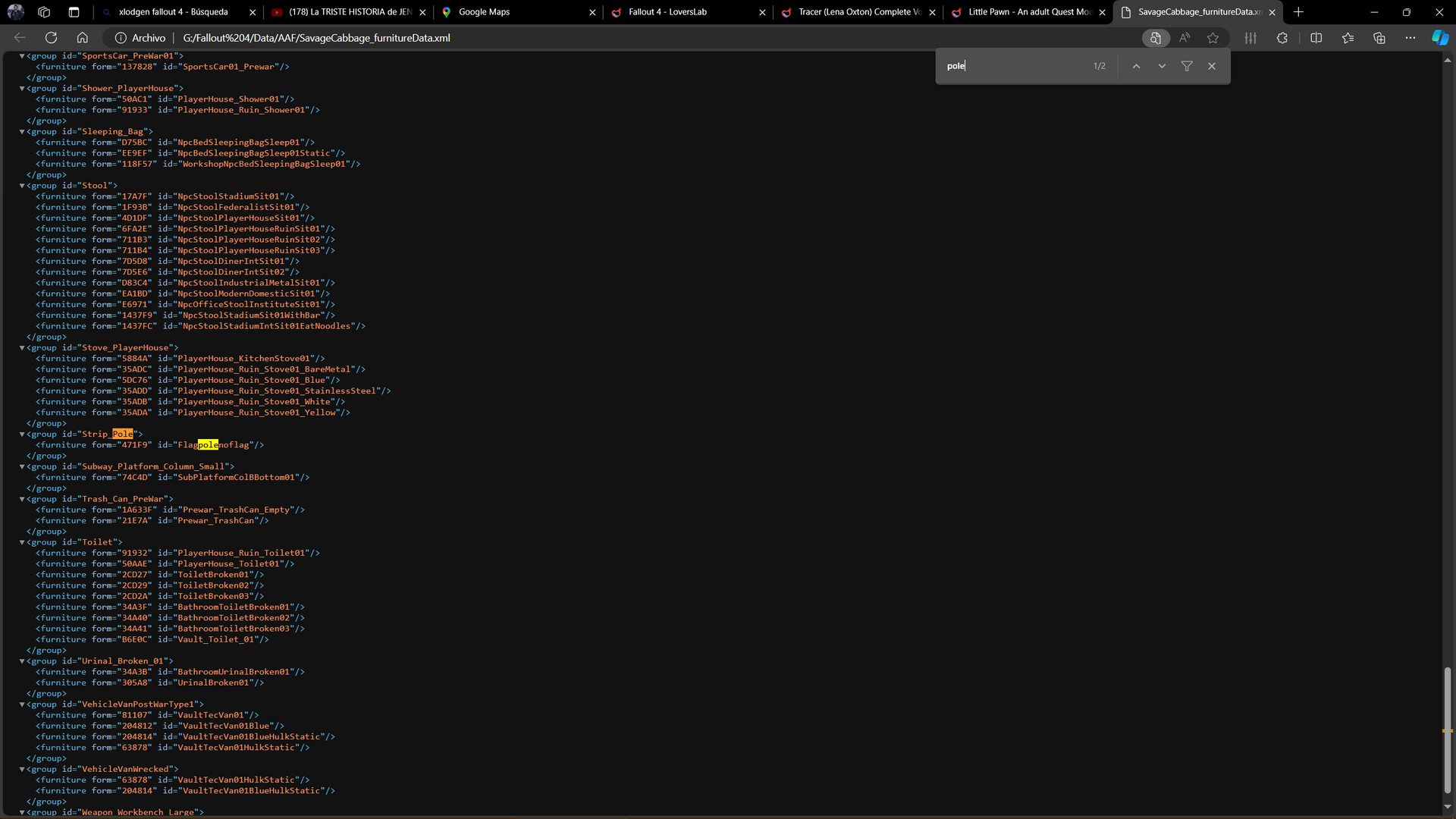Collapse the Toilet group node
The height and width of the screenshot is (819, 1456).
[22, 542]
